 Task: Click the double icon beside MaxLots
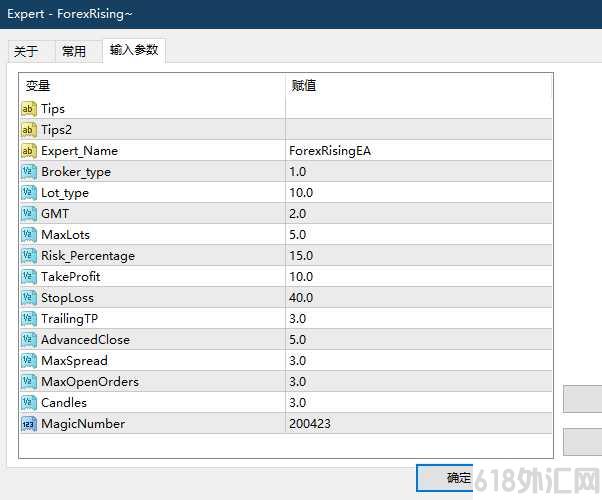tap(29, 235)
